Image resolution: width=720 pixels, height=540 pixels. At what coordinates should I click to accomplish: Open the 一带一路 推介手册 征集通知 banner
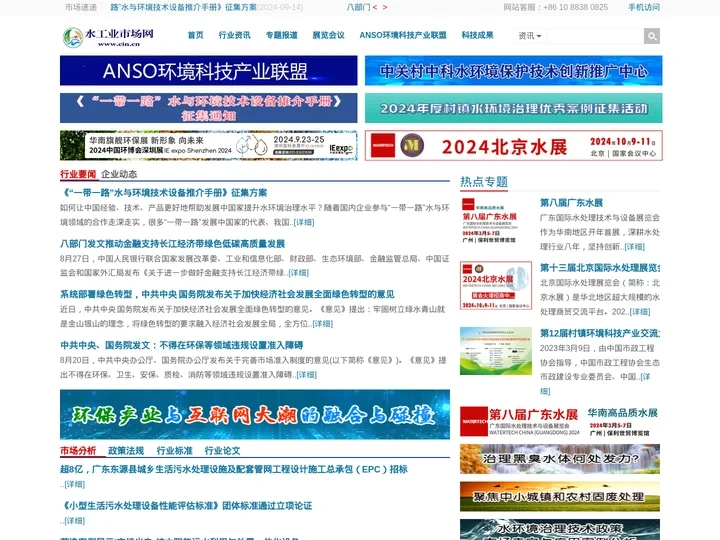coord(208,108)
